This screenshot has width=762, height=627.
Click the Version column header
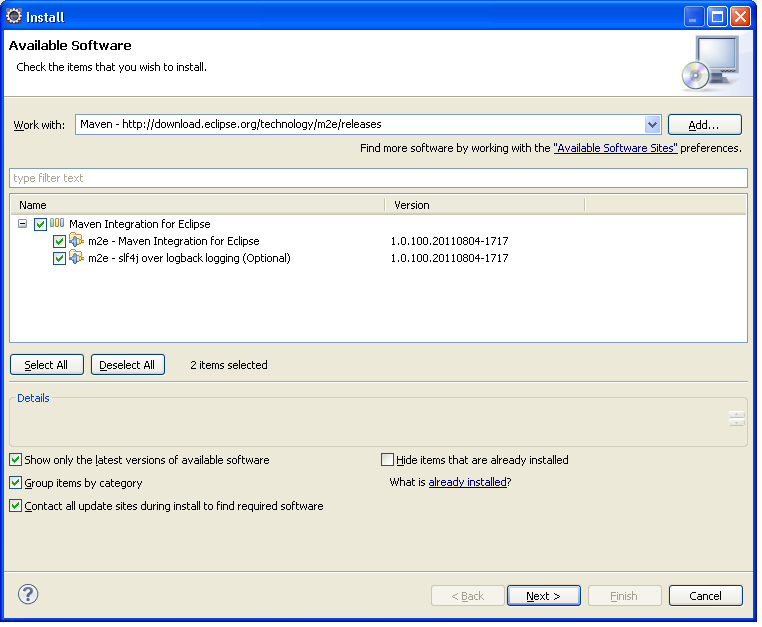485,205
